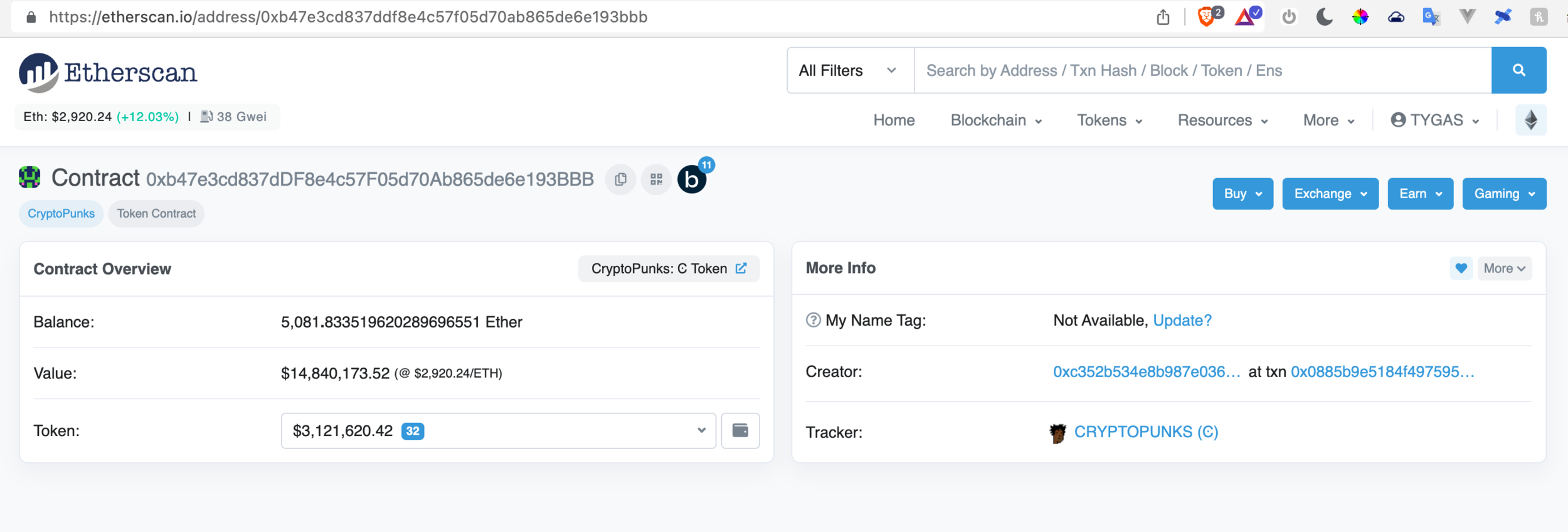1568x532 pixels.
Task: Click the blue search magnifier button
Action: click(x=1518, y=70)
